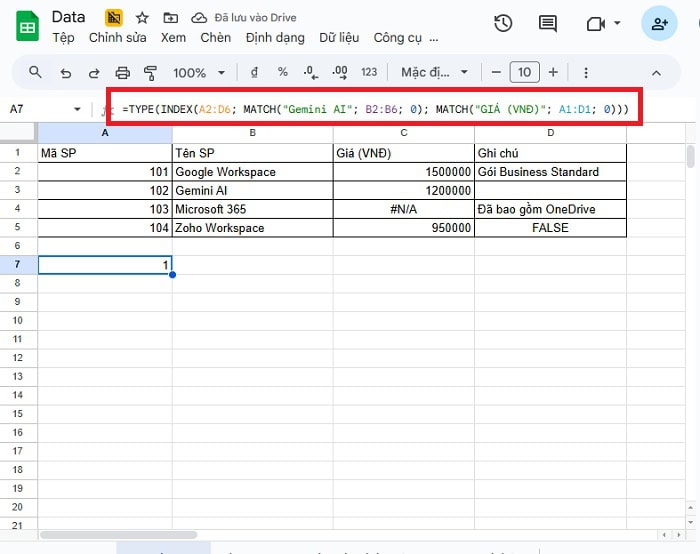Open the Dữ liệu menu
The width and height of the screenshot is (700, 554).
pyautogui.click(x=340, y=38)
